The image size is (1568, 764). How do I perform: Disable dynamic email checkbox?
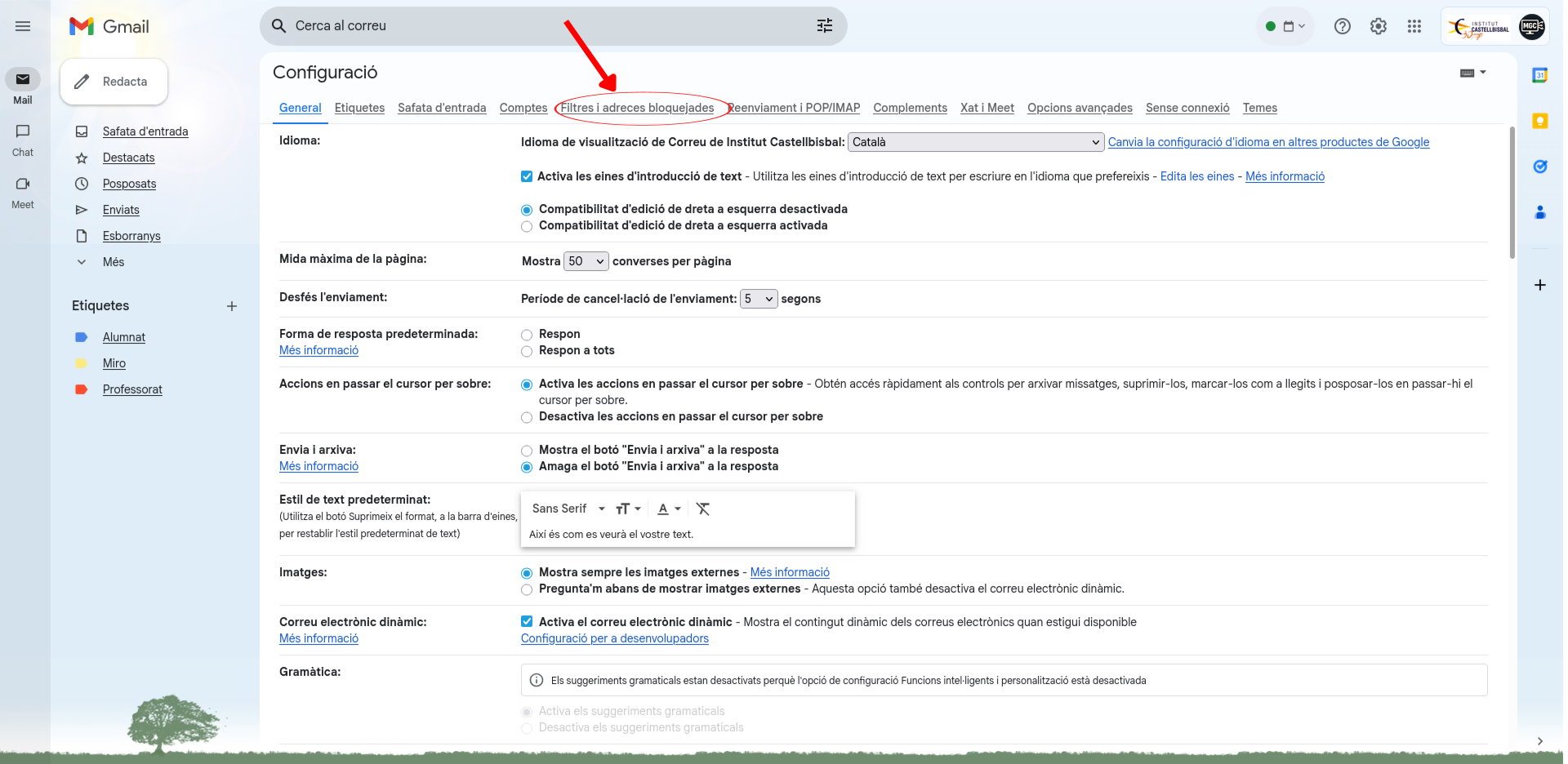click(x=527, y=622)
